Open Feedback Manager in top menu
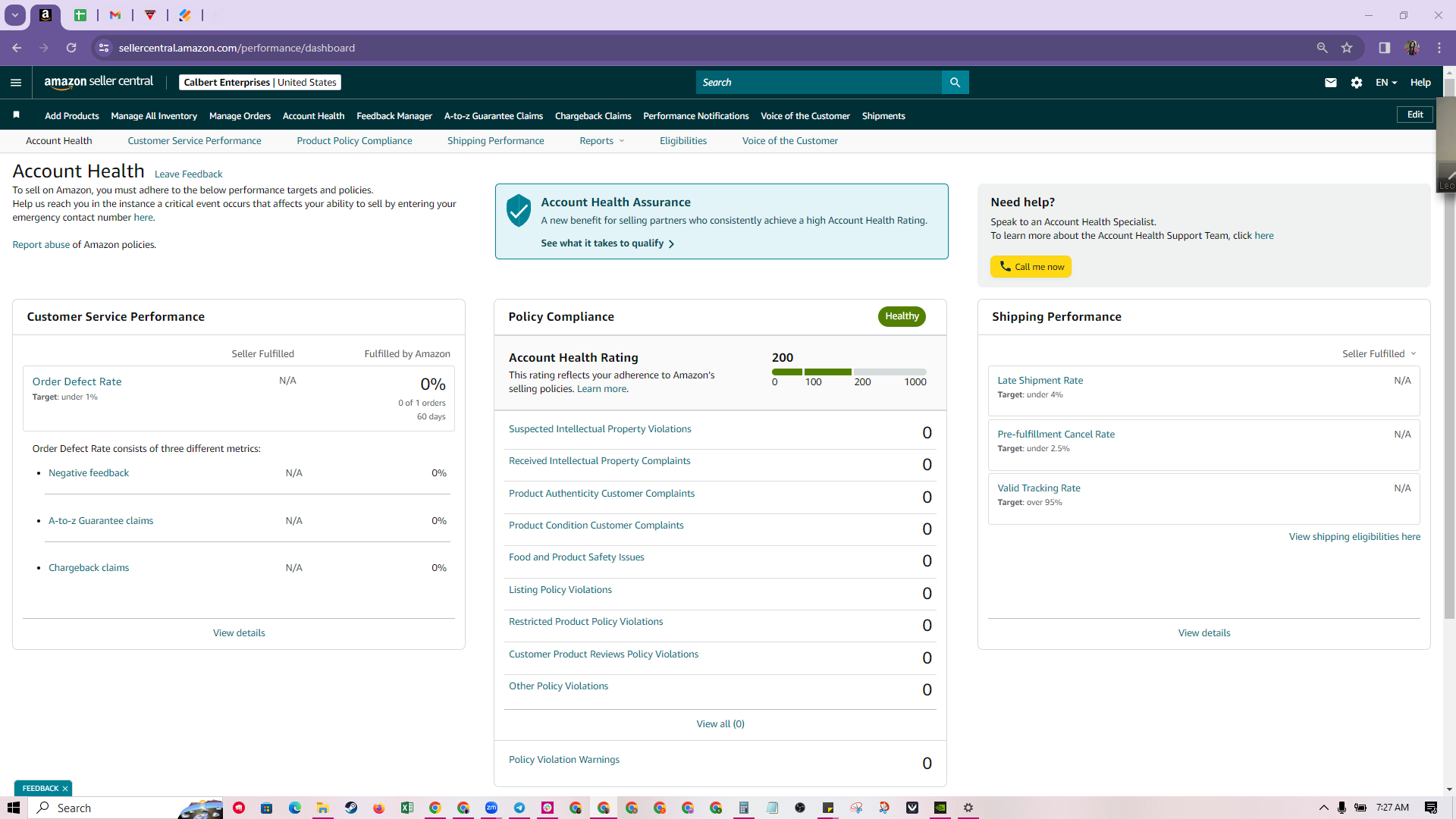The image size is (1456, 819). click(394, 116)
